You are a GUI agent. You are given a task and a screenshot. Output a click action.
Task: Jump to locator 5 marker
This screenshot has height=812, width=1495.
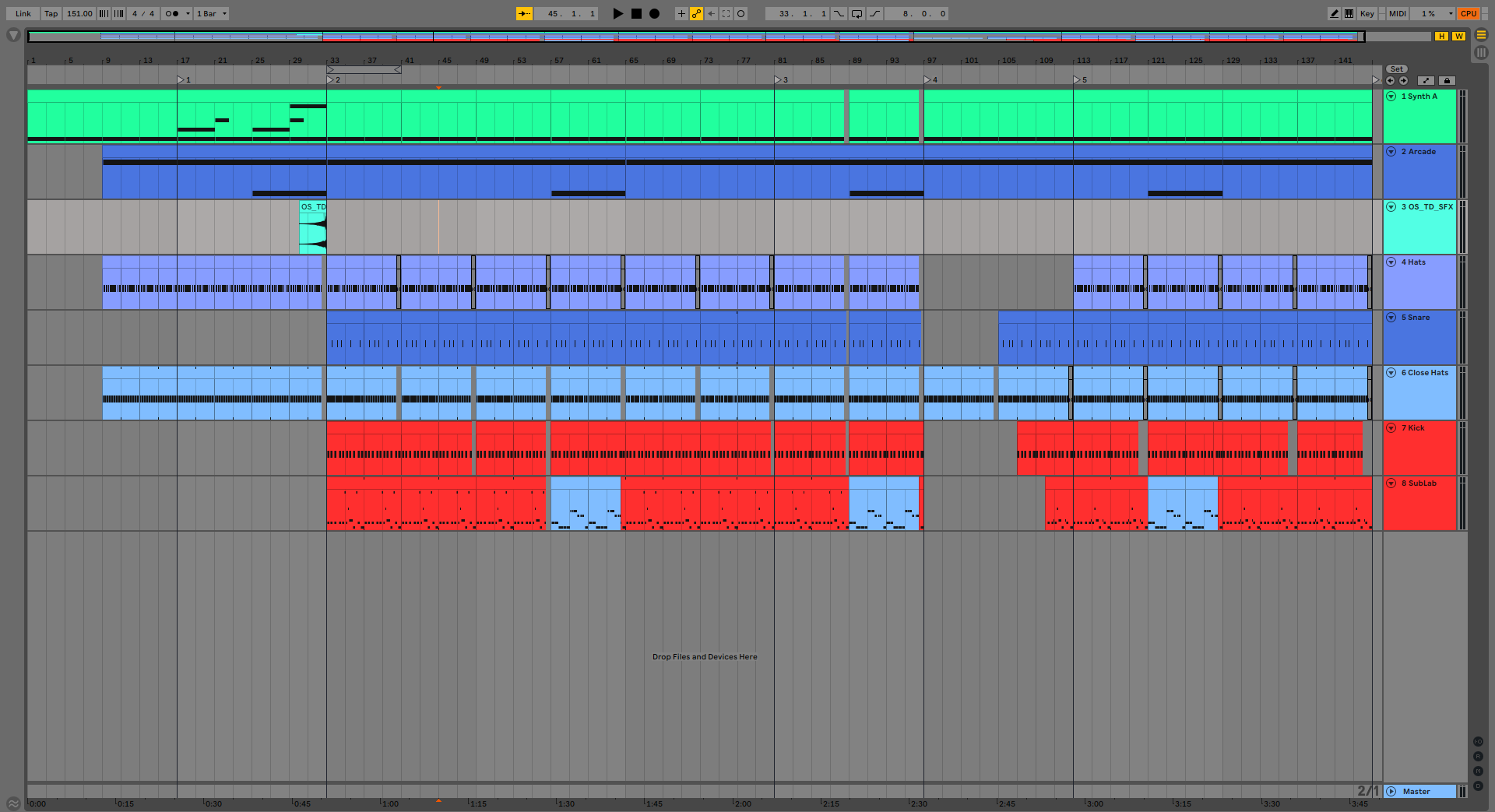coord(1078,80)
